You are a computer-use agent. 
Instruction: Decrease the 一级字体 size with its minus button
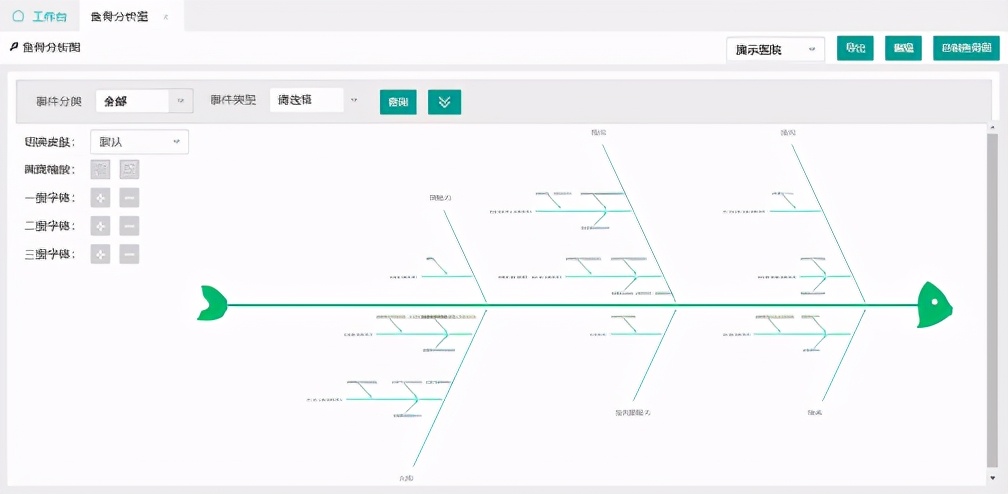click(x=129, y=198)
